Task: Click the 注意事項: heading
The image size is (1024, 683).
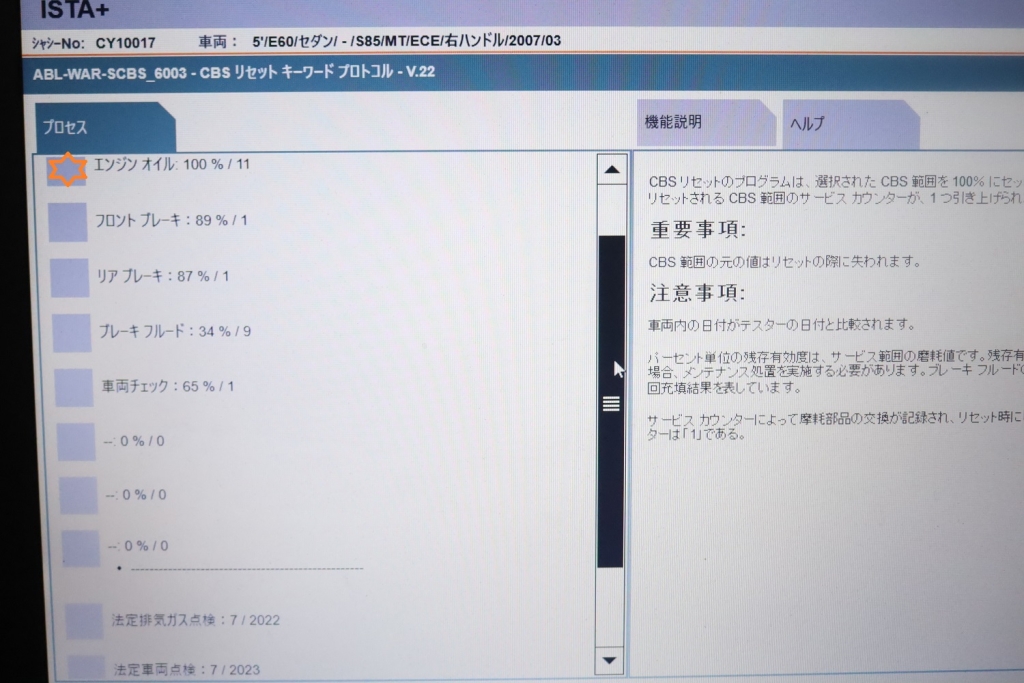Action: point(697,293)
